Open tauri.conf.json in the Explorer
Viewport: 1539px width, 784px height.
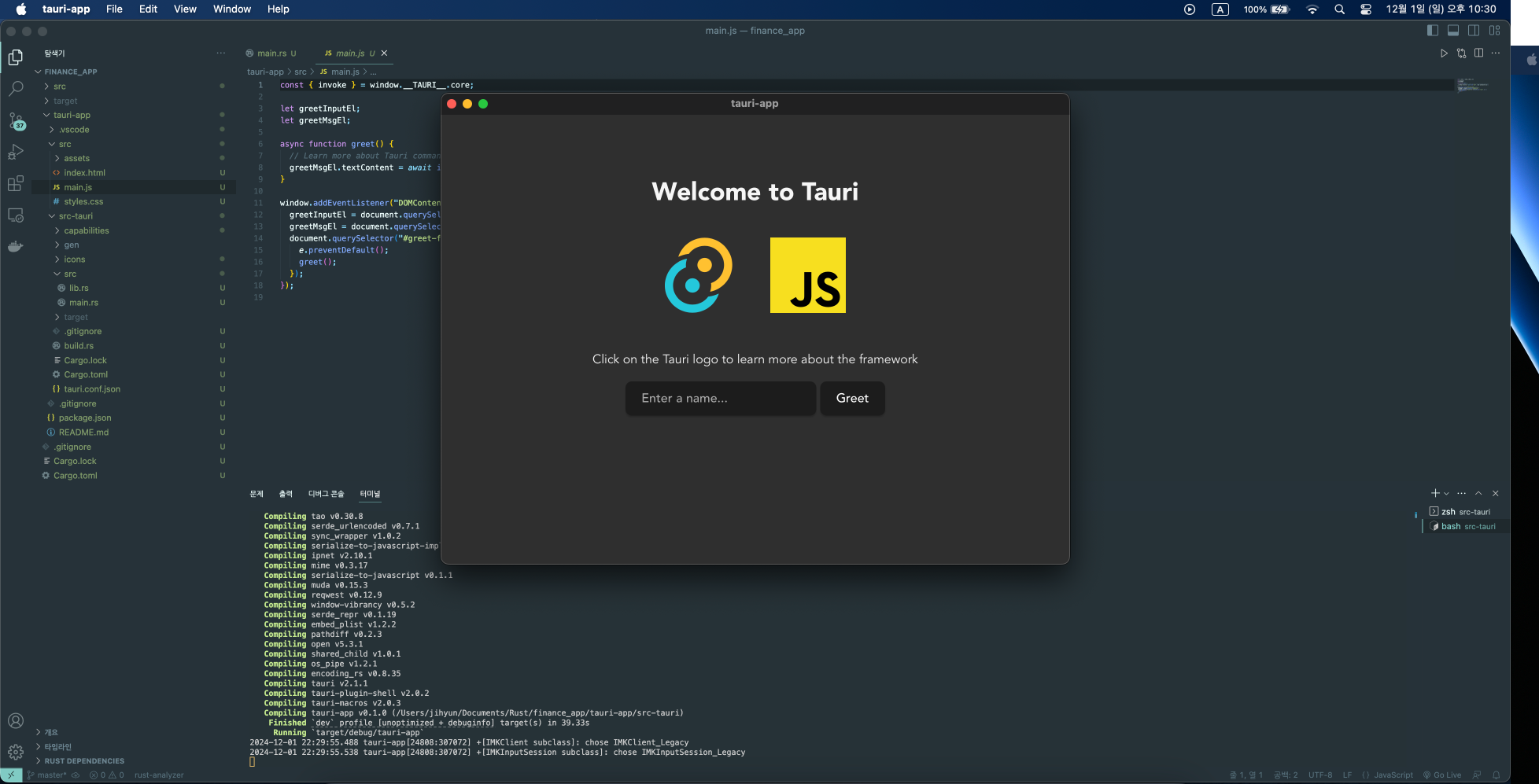click(x=92, y=389)
